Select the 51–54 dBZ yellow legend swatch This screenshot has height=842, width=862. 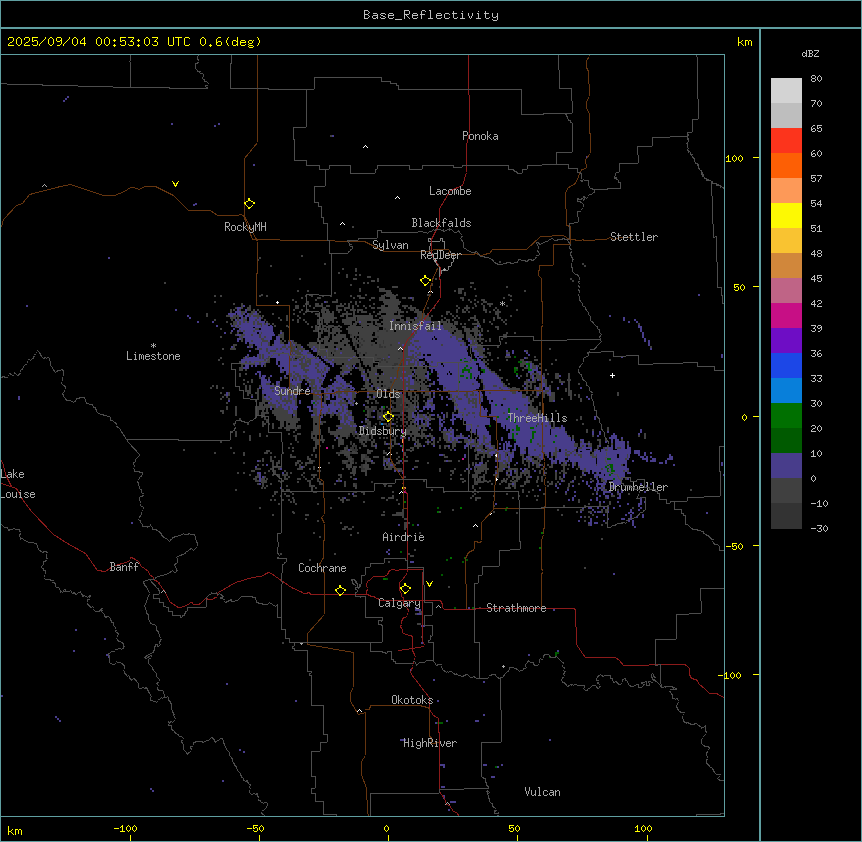tap(786, 215)
